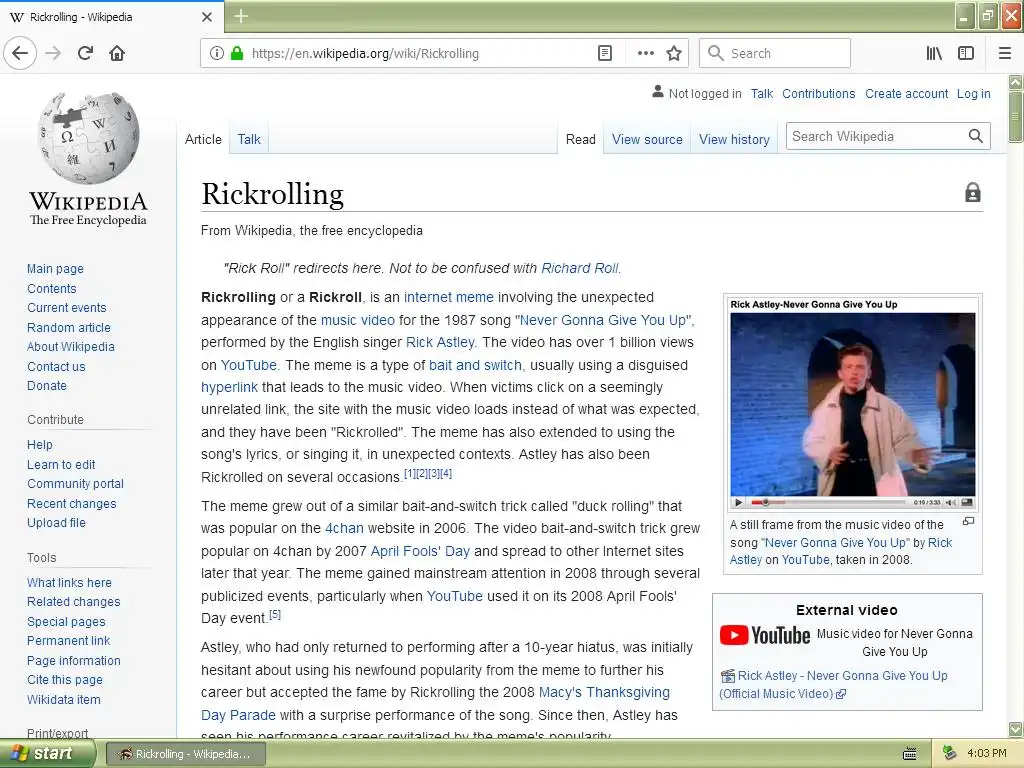The width and height of the screenshot is (1024, 768).
Task: Follow the internet meme link
Action: tap(449, 297)
